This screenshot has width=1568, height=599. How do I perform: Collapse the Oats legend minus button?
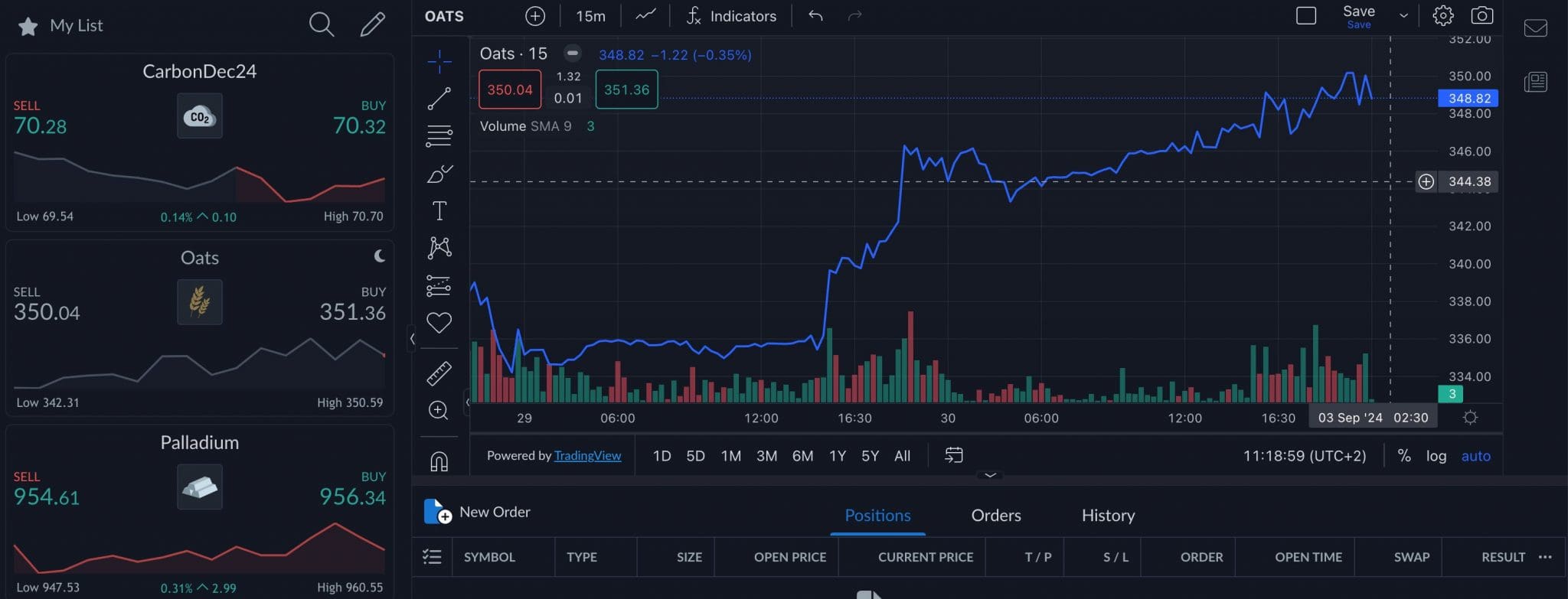coord(572,54)
